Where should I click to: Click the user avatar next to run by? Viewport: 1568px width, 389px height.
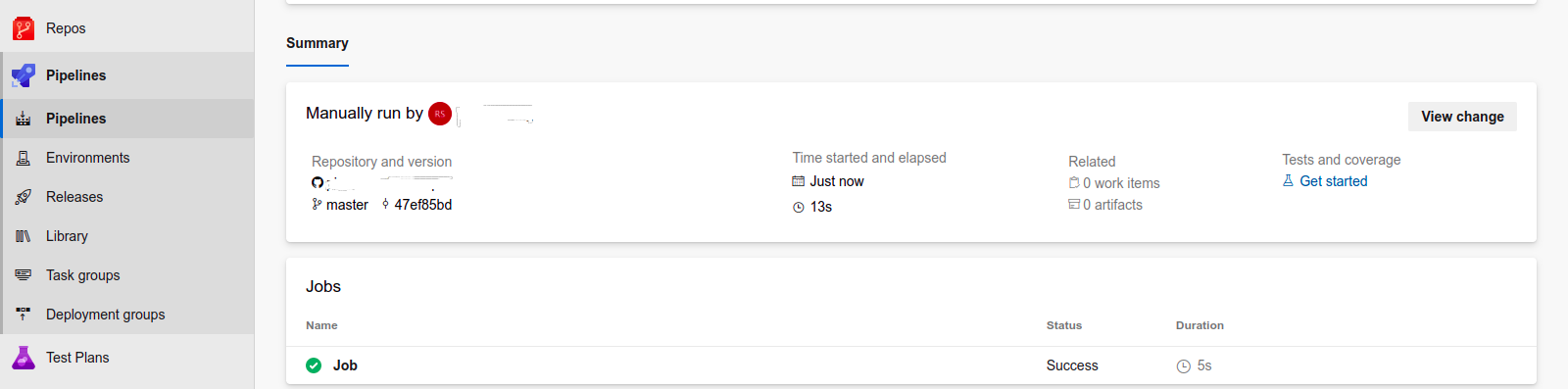440,114
